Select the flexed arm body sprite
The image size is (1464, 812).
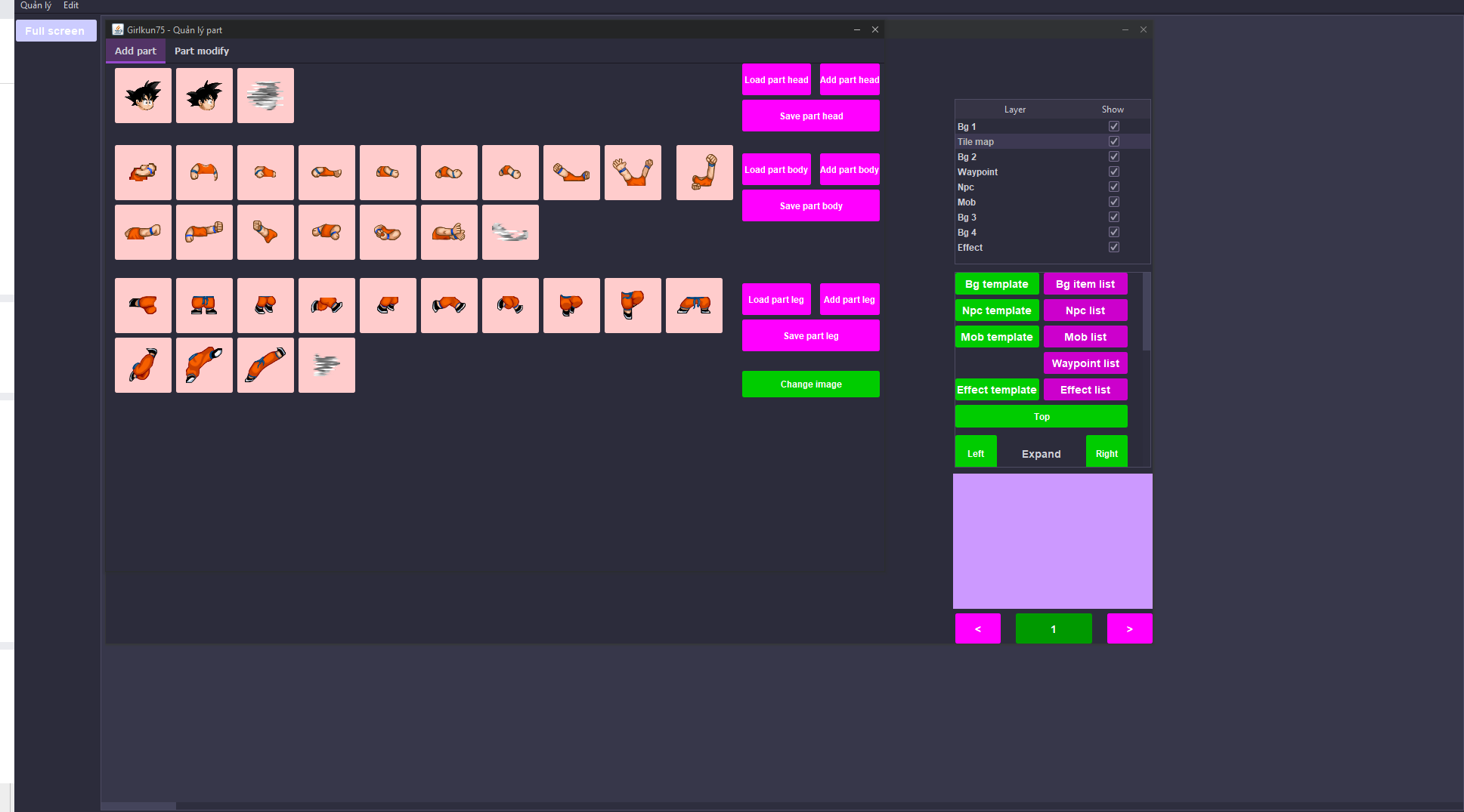pos(704,173)
